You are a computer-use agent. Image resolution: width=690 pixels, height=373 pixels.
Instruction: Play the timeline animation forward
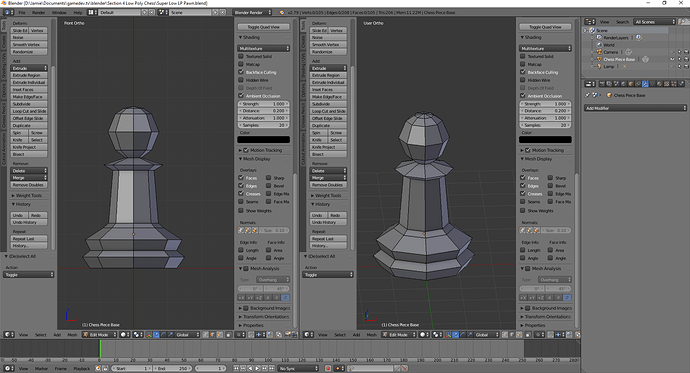coord(257,368)
